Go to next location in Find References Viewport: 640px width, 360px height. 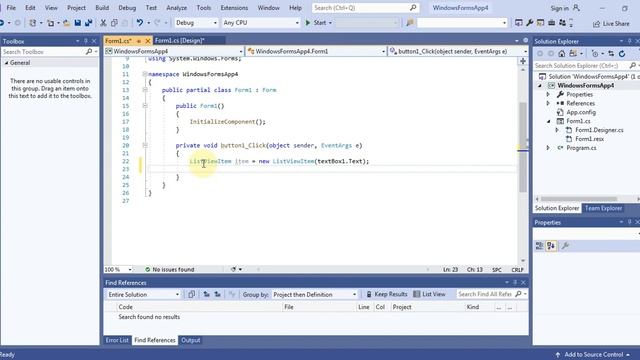click(x=218, y=294)
